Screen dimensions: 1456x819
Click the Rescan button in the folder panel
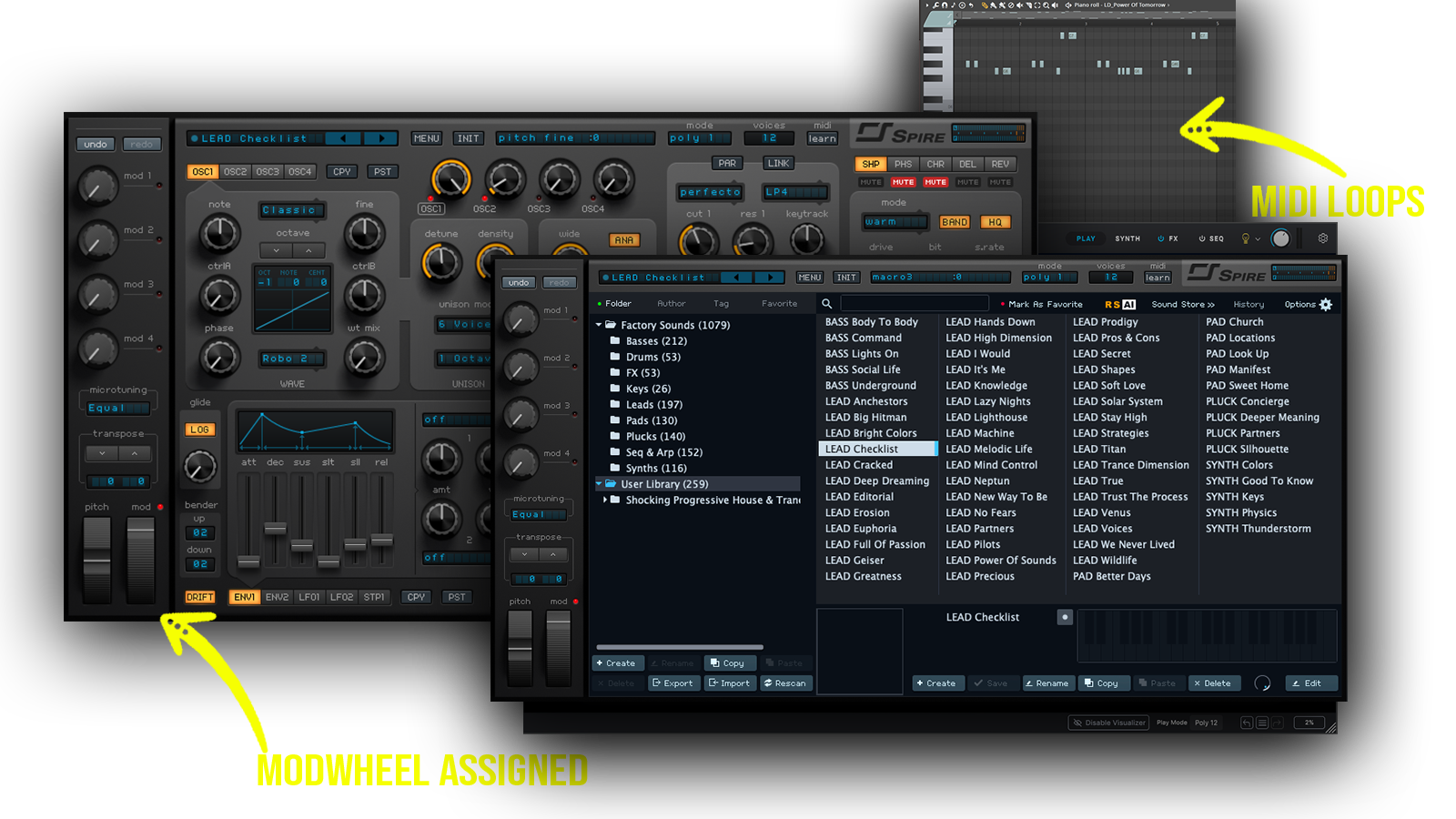tap(784, 683)
